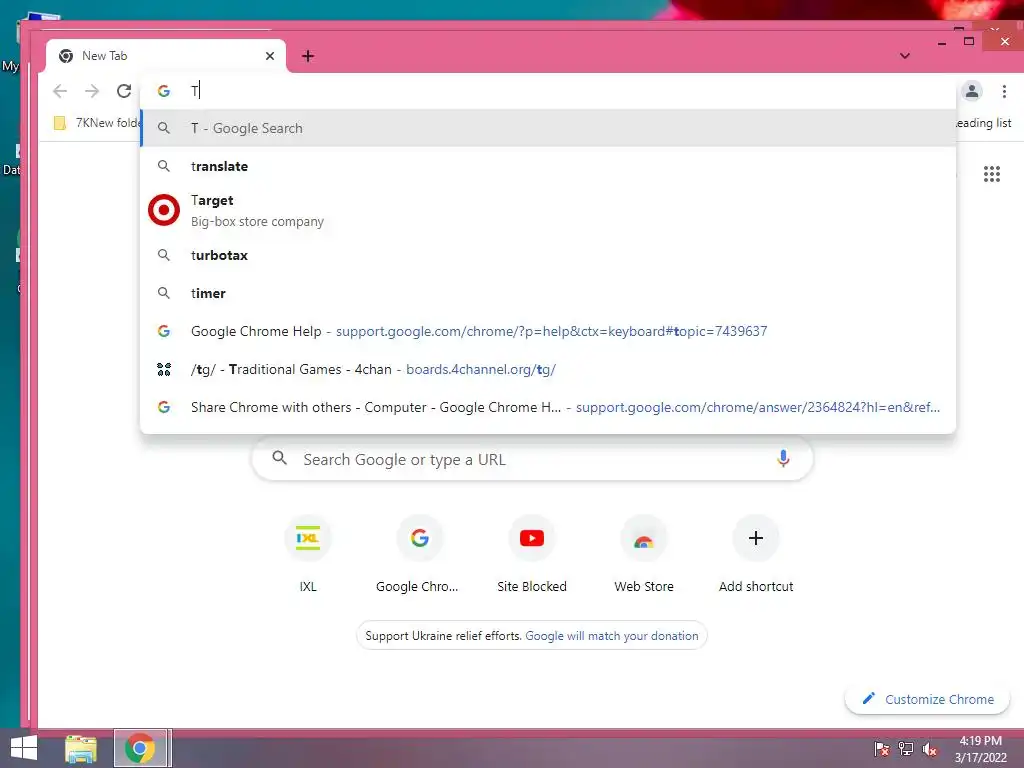Click the back navigation arrow
The height and width of the screenshot is (768, 1024).
[60, 91]
